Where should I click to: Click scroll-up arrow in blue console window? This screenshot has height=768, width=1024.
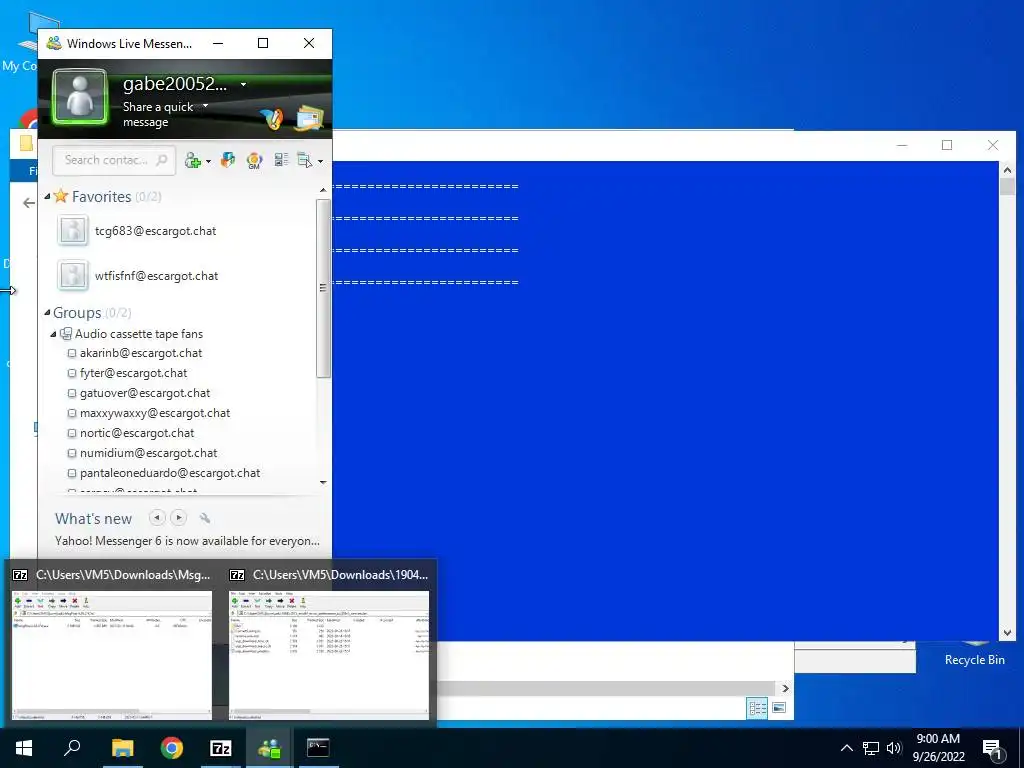pos(1007,170)
